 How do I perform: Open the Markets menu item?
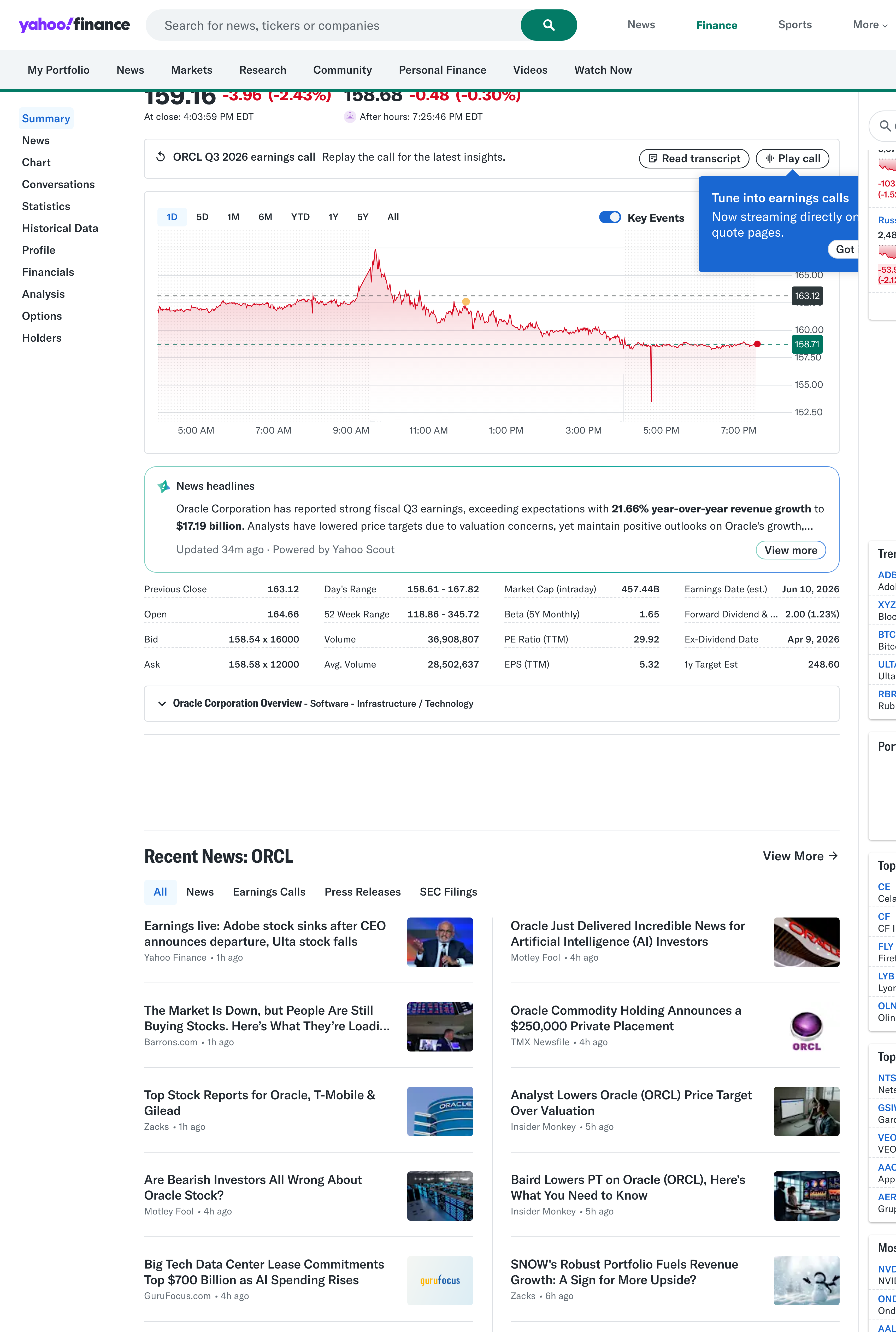(x=191, y=70)
